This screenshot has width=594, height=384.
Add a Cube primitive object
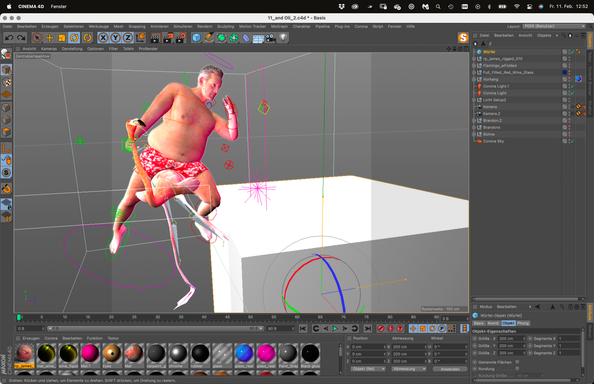point(196,37)
